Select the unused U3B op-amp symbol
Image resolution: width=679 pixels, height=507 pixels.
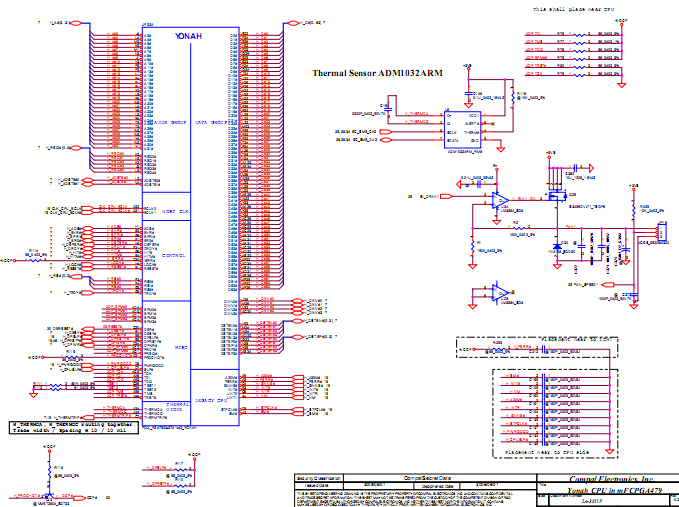coord(500,293)
